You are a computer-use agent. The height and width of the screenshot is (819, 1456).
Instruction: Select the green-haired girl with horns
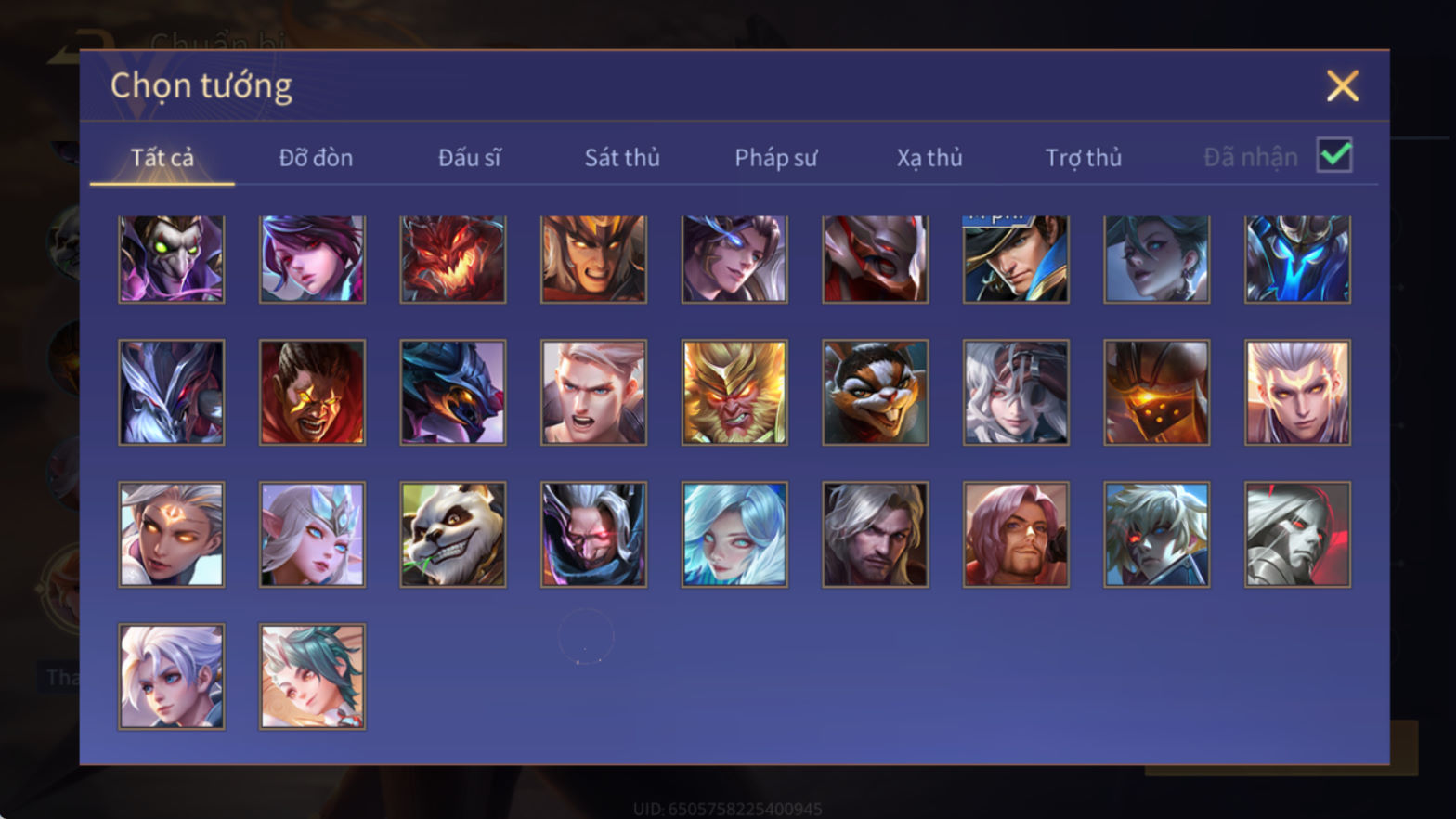pos(312,676)
